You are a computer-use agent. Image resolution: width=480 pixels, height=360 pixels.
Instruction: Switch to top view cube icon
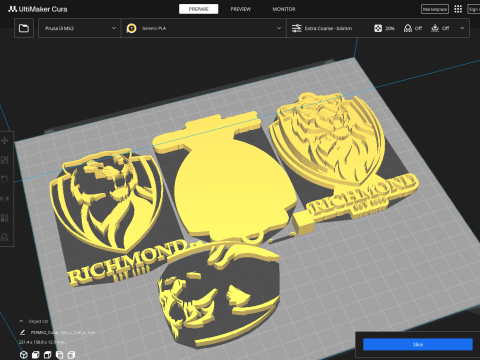coord(47,355)
